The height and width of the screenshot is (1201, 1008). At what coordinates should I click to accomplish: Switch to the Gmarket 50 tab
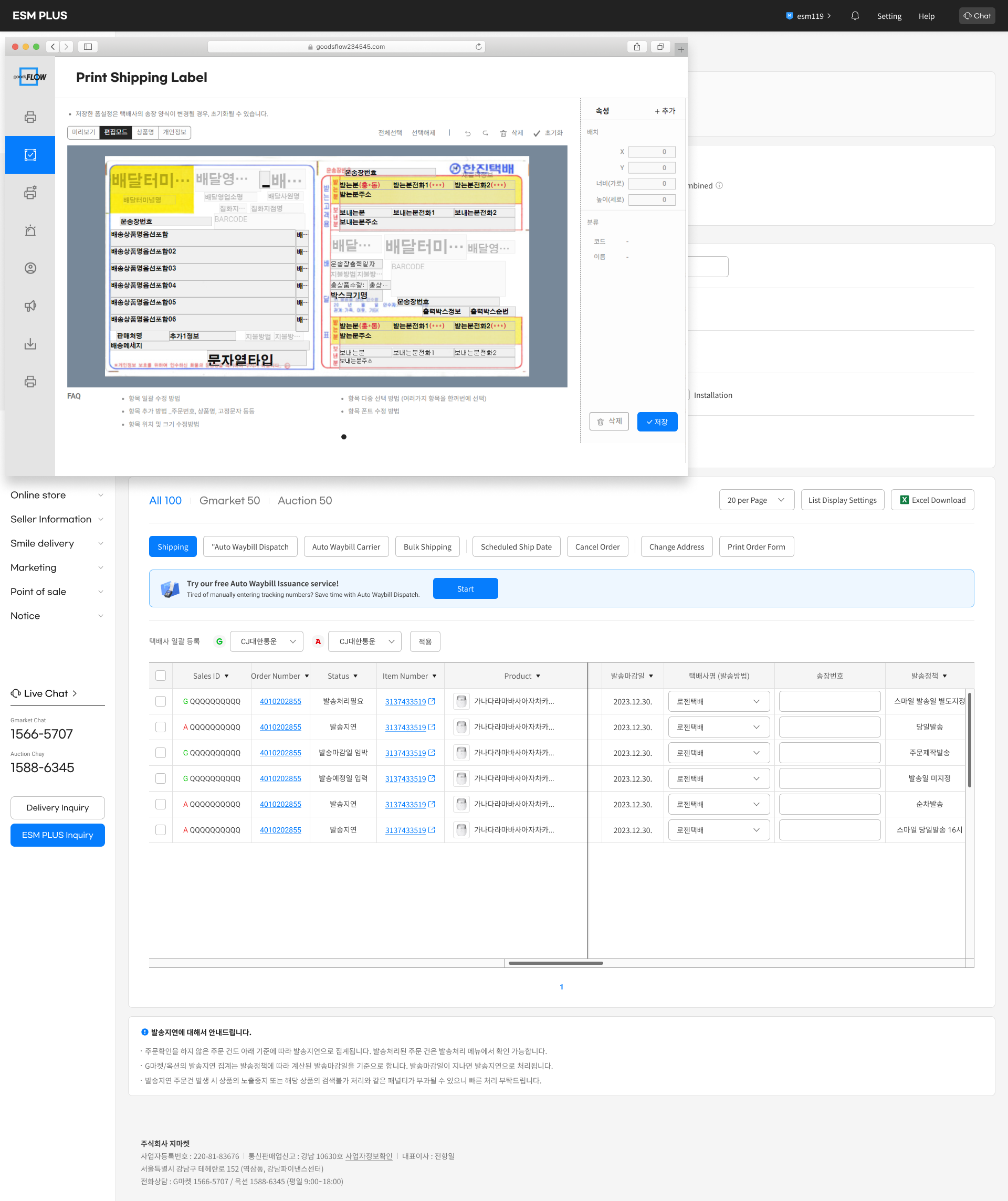point(229,500)
